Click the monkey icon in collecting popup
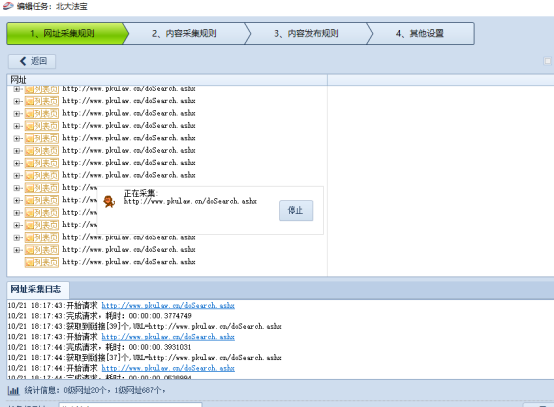Screen dimensions: 554x407 click(x=109, y=202)
